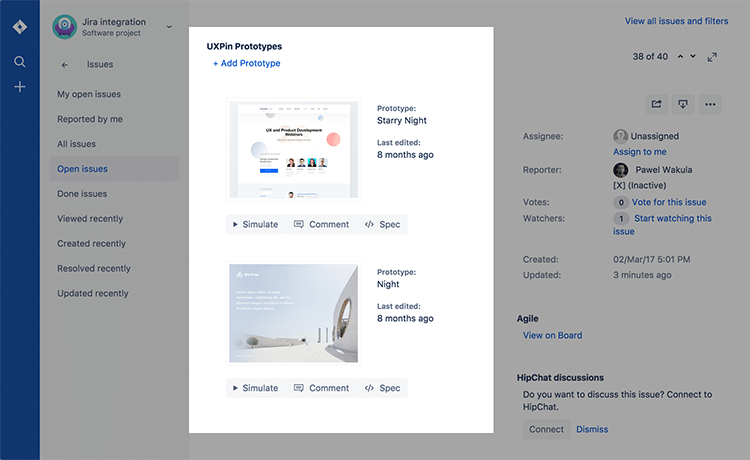Click the plus create icon in sidebar
This screenshot has height=460, width=750.
[20, 87]
